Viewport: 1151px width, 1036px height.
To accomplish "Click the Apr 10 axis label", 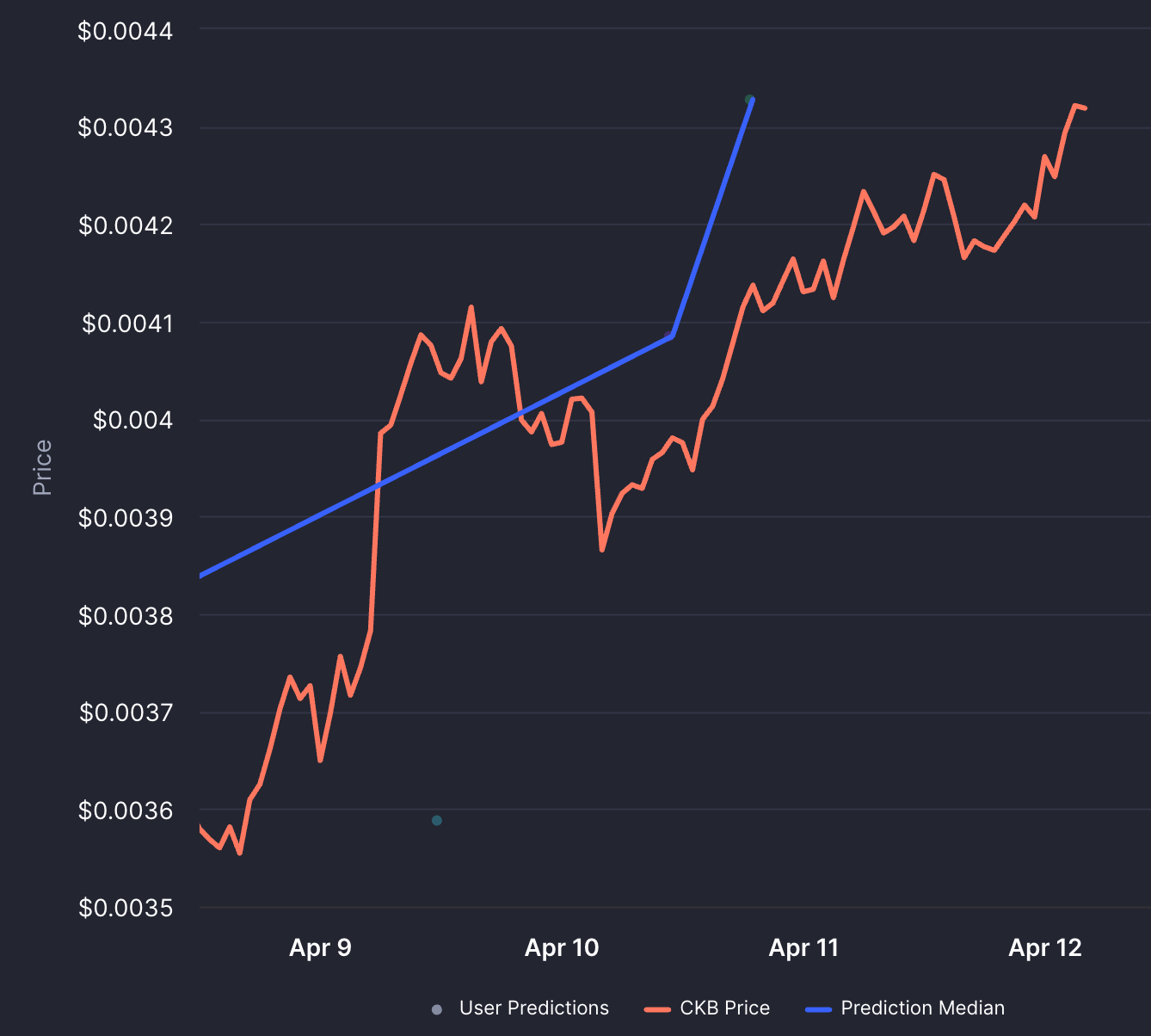I will click(562, 947).
